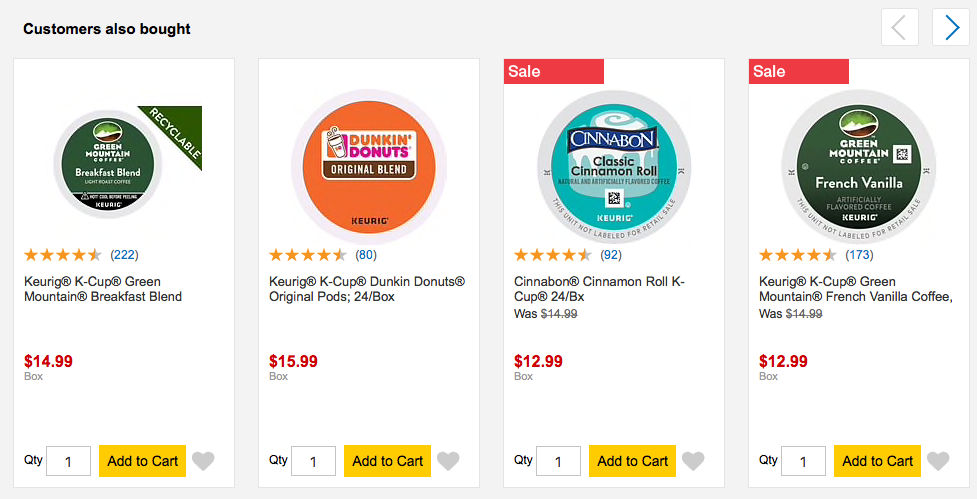Favorite French Vanilla Coffee heart icon
The height and width of the screenshot is (499, 977).
[x=938, y=461]
